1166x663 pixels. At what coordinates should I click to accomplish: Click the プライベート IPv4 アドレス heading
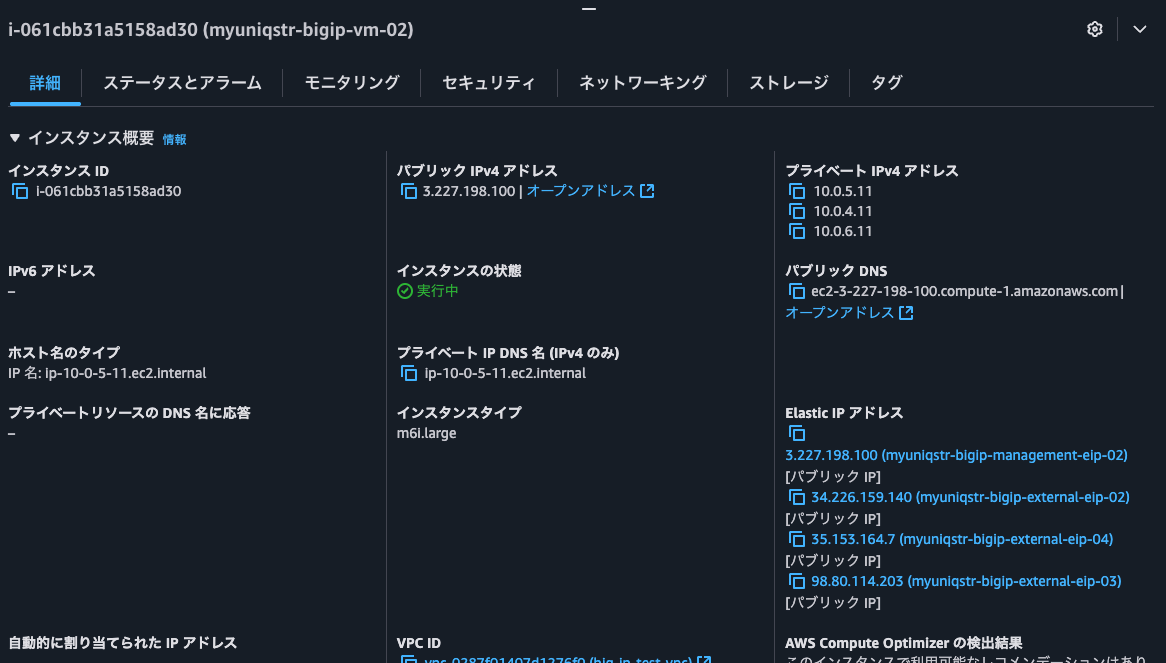pyautogui.click(x=872, y=171)
